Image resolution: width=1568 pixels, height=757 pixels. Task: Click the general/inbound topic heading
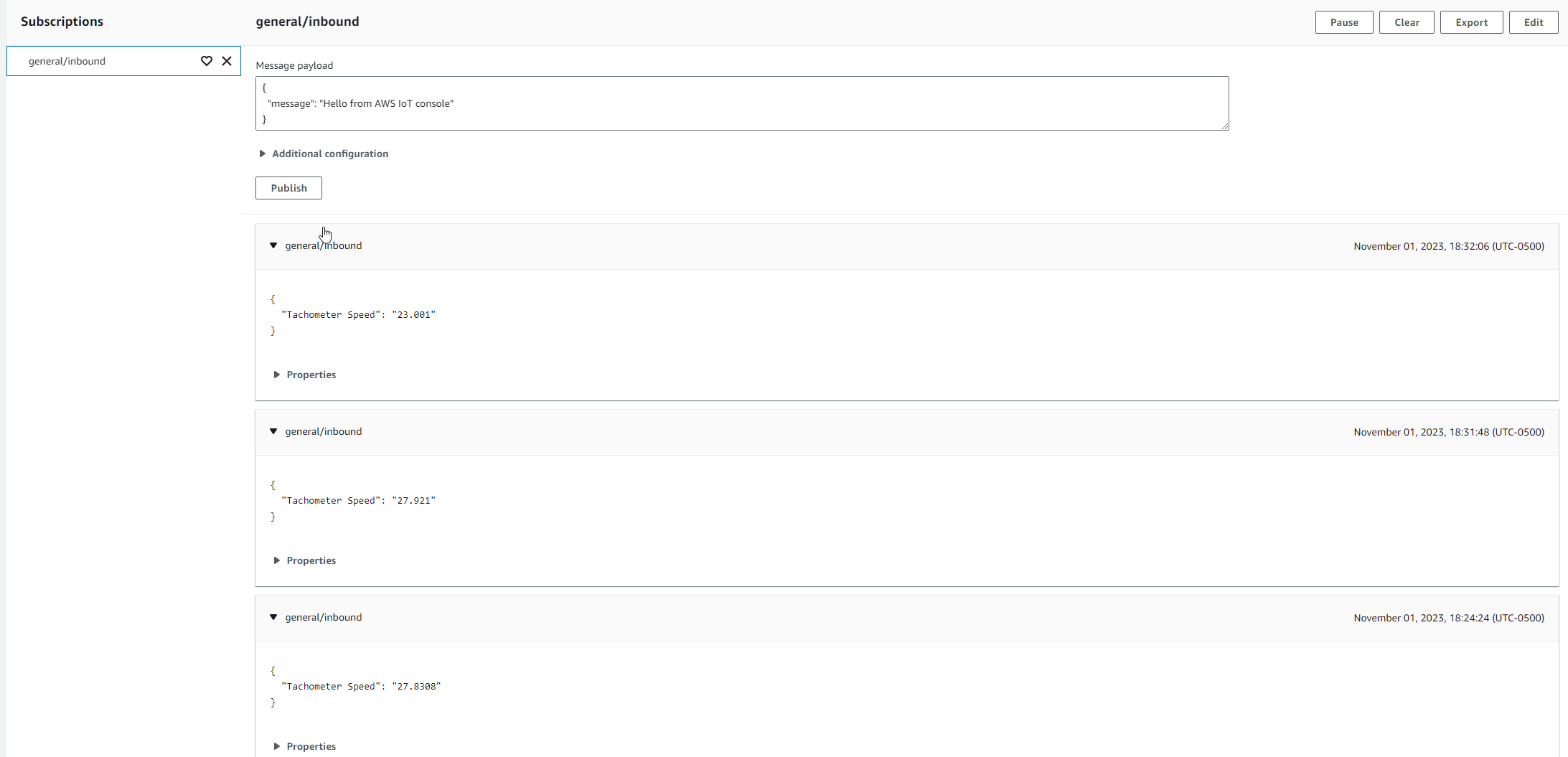pos(307,22)
